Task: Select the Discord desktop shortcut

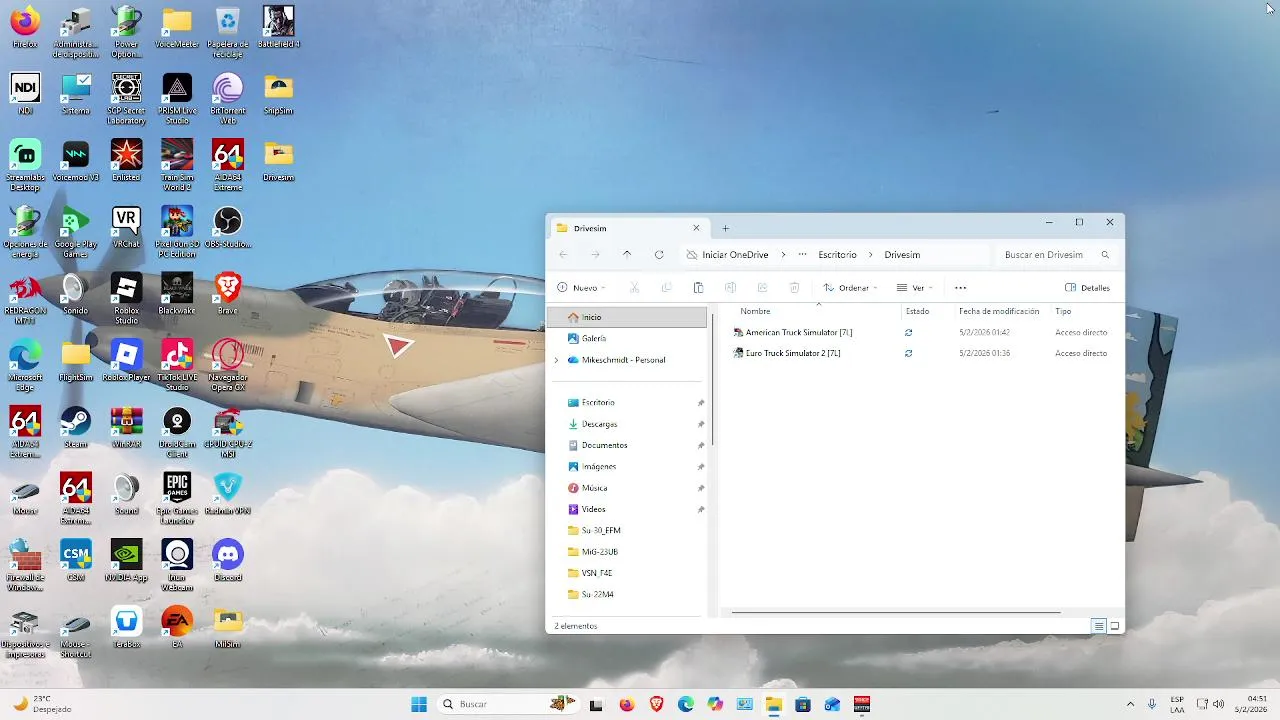Action: (x=228, y=560)
